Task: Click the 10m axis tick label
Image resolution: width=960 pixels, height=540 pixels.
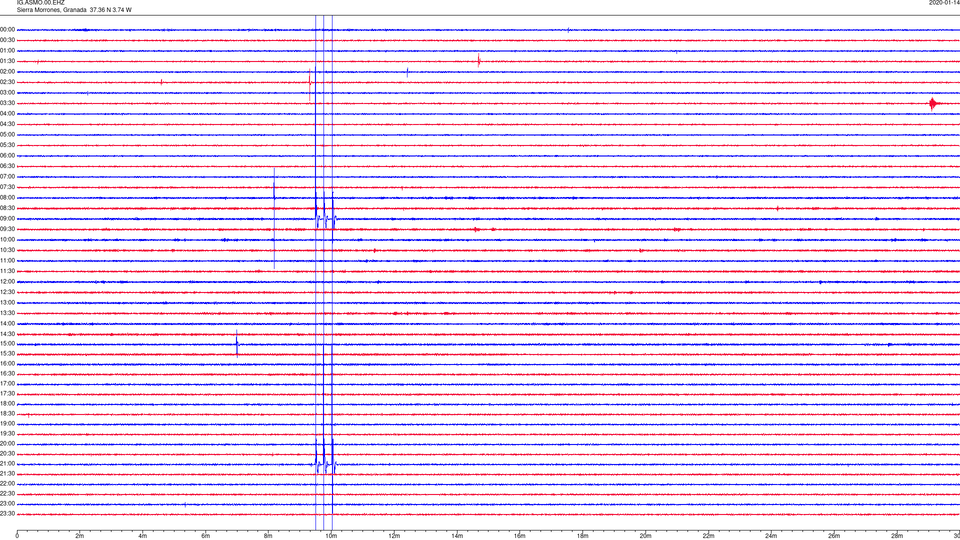Action: [x=331, y=536]
